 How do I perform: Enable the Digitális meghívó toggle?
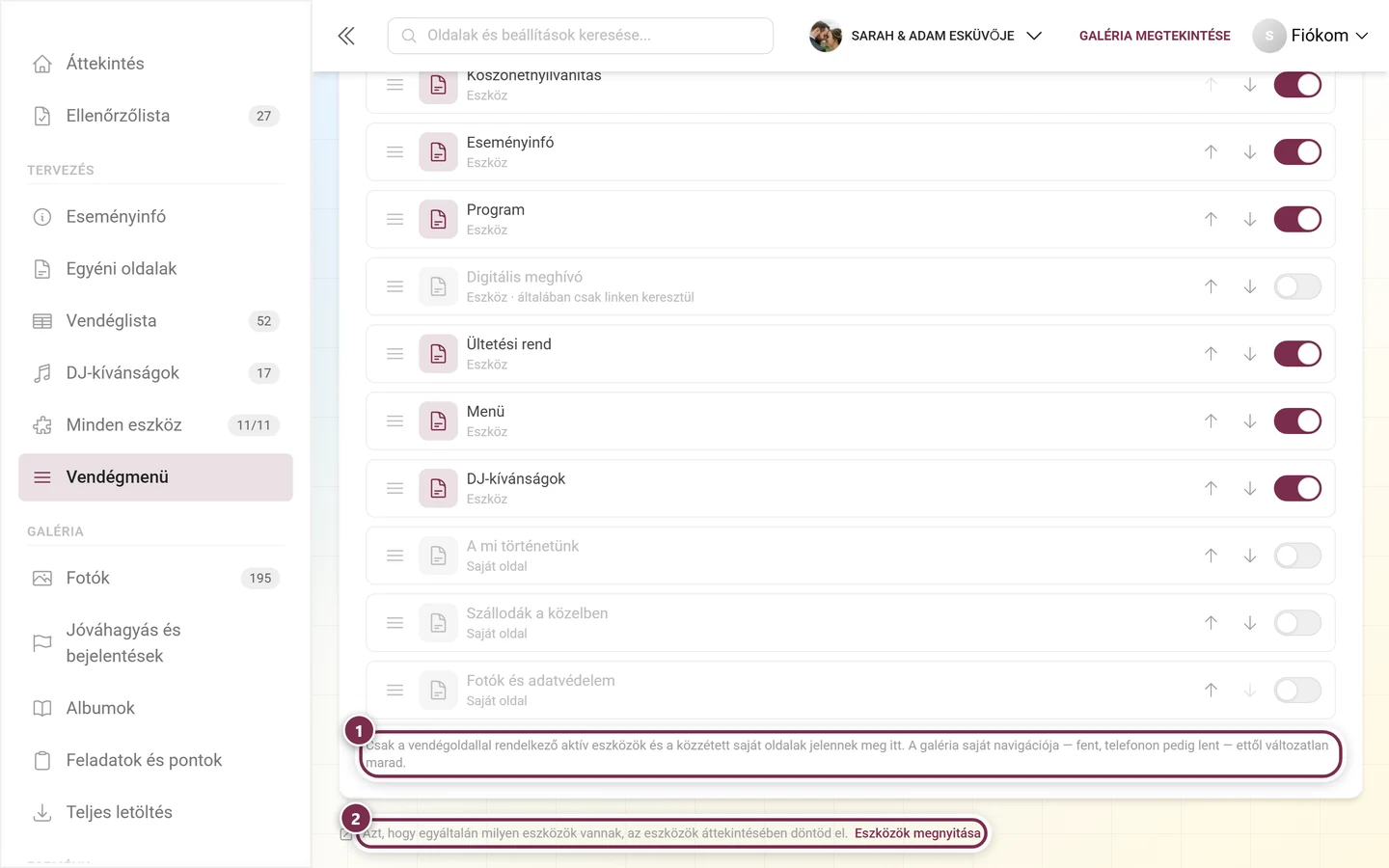pos(1297,286)
